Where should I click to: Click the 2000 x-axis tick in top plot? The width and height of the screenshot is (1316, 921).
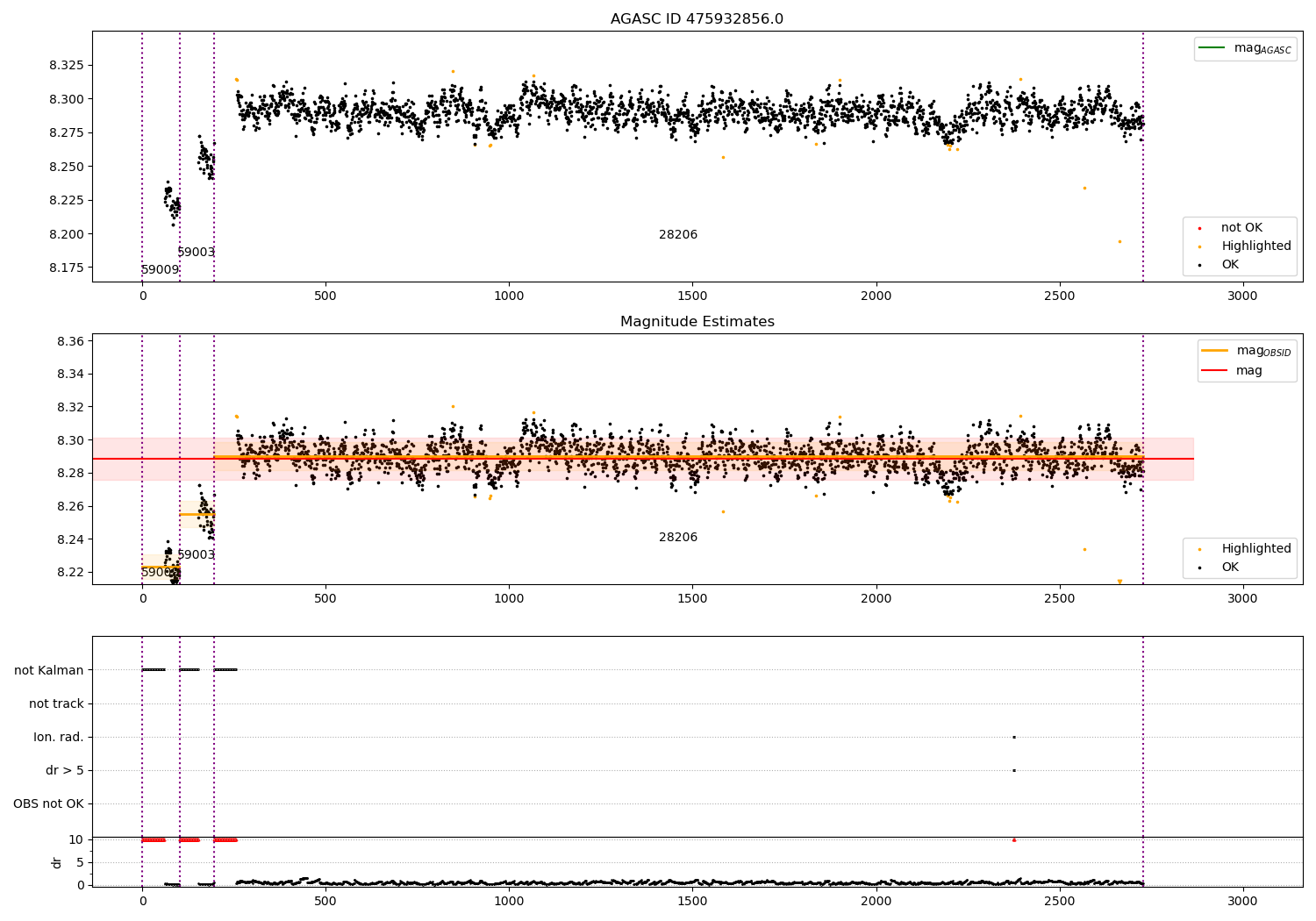pyautogui.click(x=876, y=296)
